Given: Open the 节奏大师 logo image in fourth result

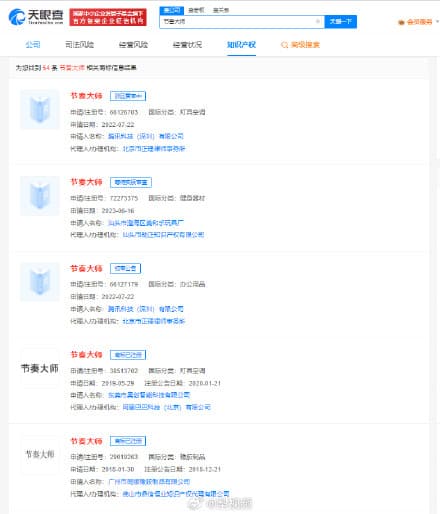Looking at the screenshot, I should click(40, 368).
